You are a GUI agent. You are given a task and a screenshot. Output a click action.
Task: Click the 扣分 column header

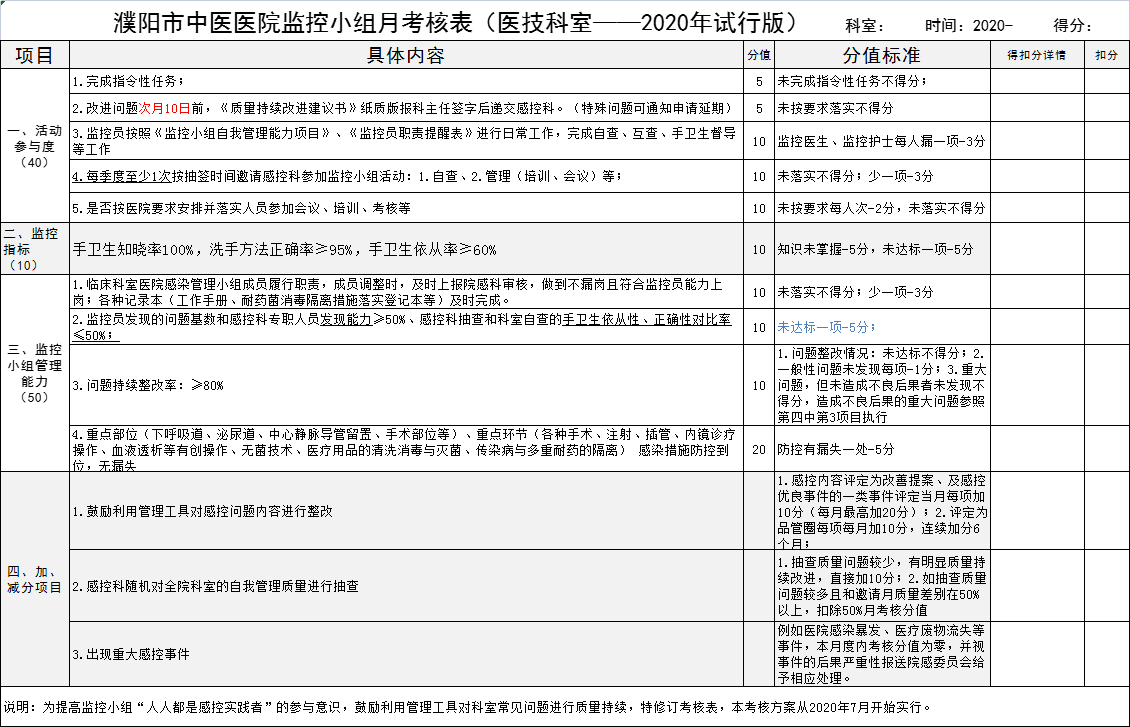click(1106, 55)
